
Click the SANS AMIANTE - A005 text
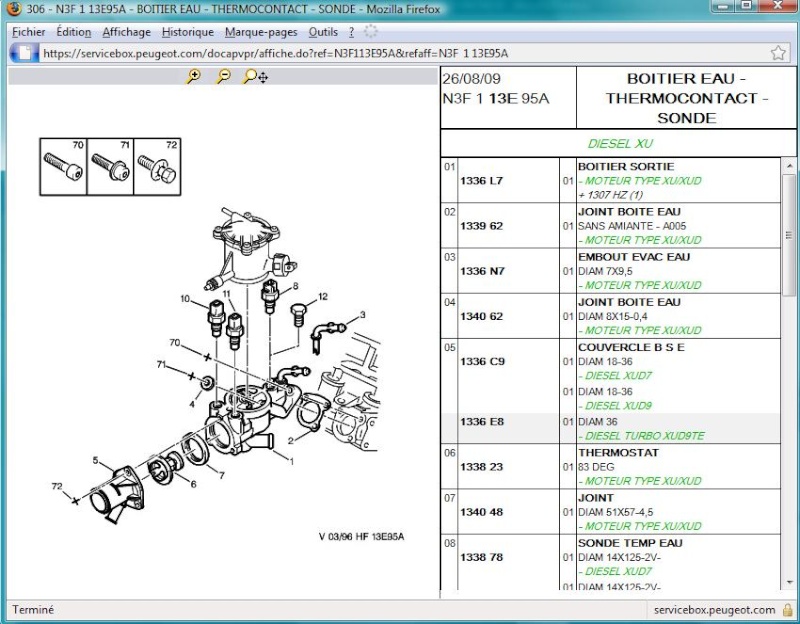pyautogui.click(x=632, y=226)
